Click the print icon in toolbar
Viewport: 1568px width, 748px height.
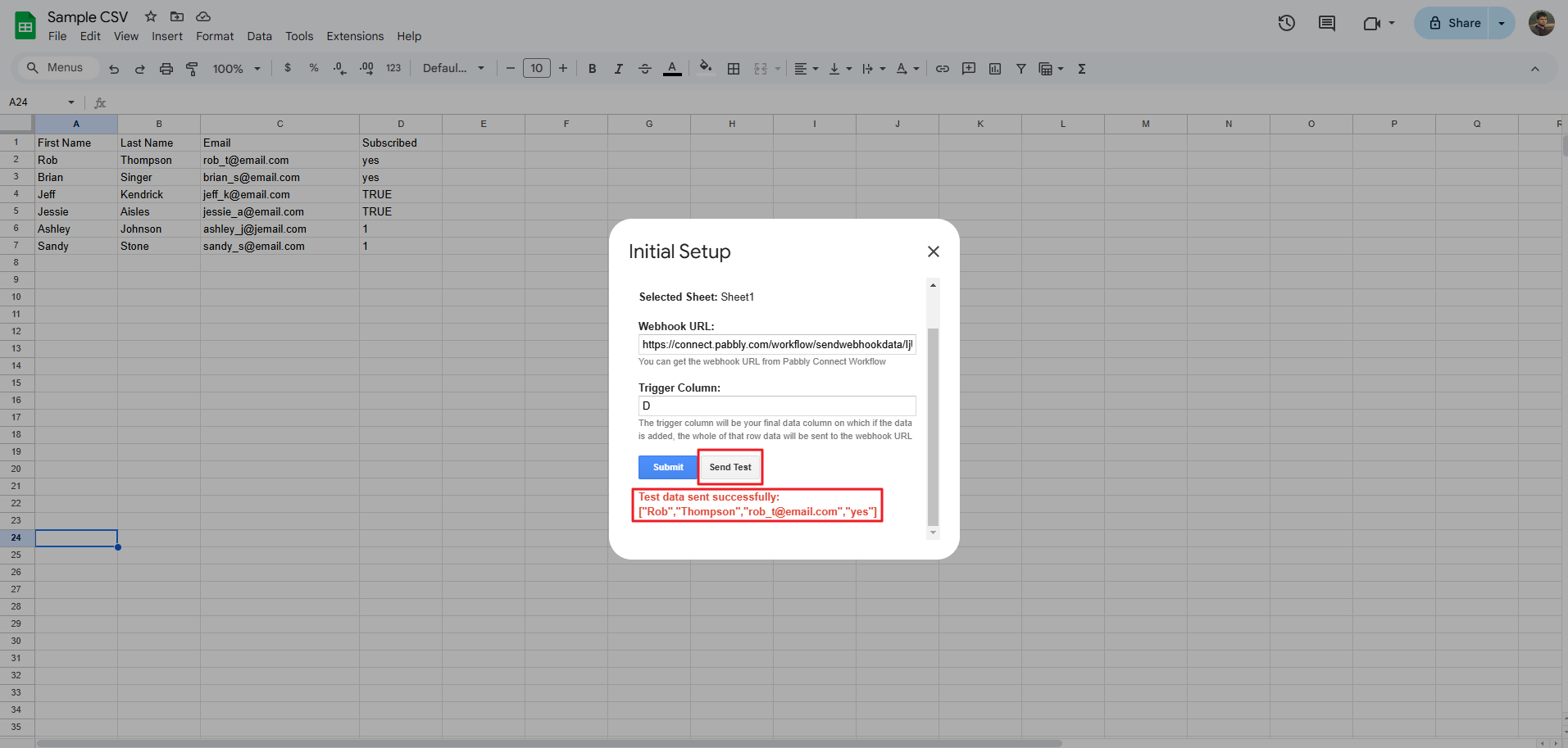click(166, 69)
